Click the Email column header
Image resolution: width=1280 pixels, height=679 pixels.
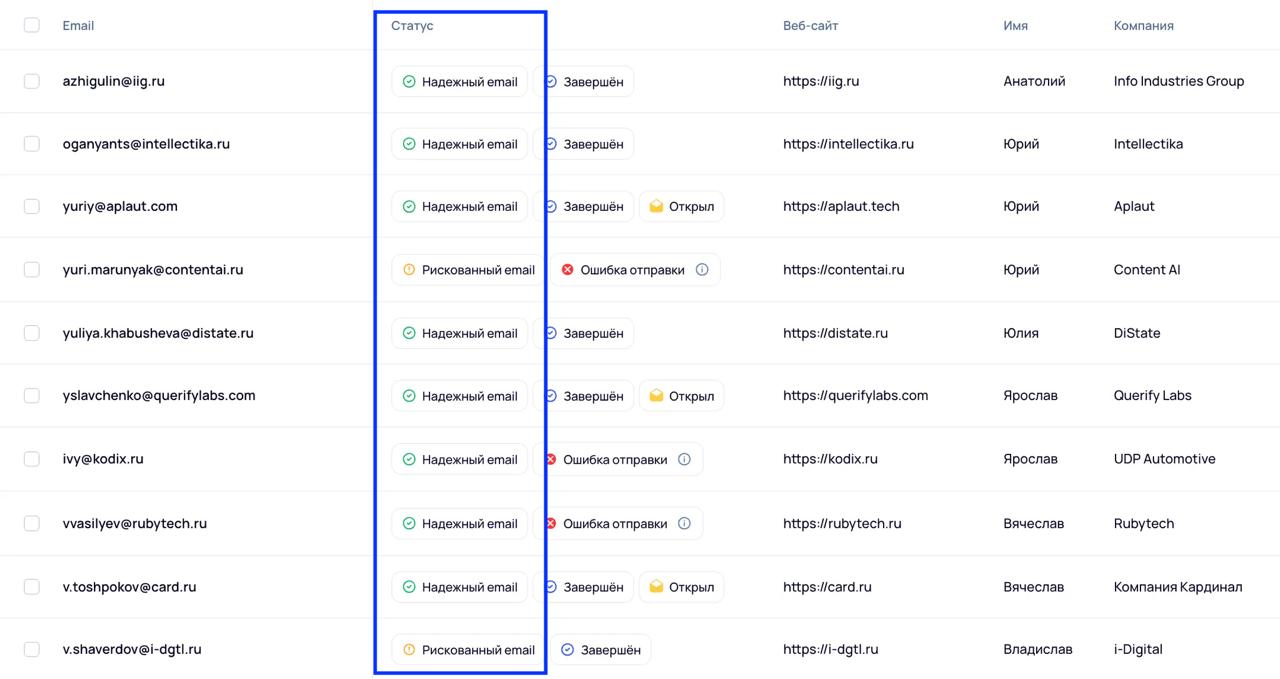(x=78, y=26)
